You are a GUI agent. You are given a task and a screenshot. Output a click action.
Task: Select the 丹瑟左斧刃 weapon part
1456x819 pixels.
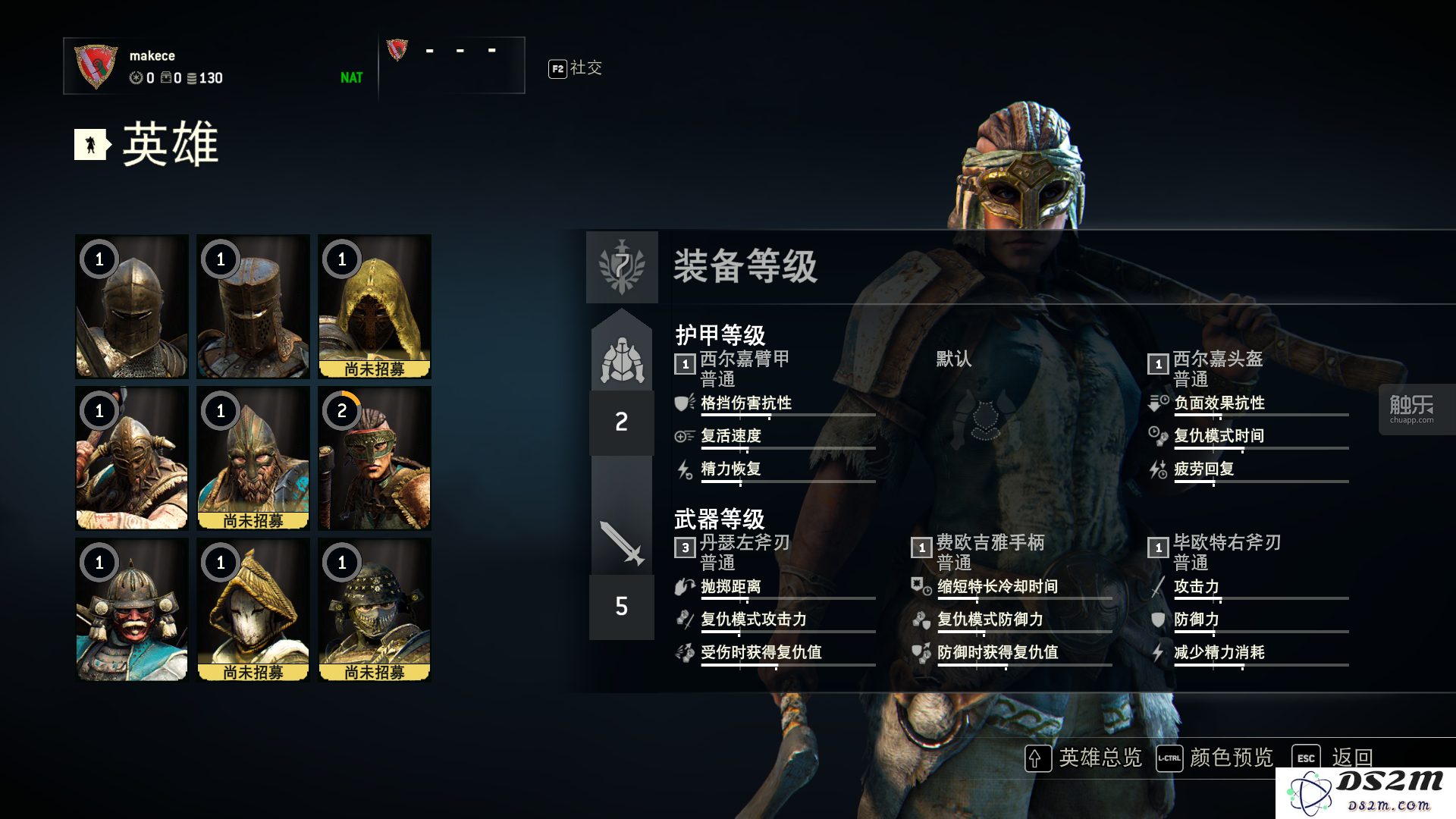[x=733, y=552]
